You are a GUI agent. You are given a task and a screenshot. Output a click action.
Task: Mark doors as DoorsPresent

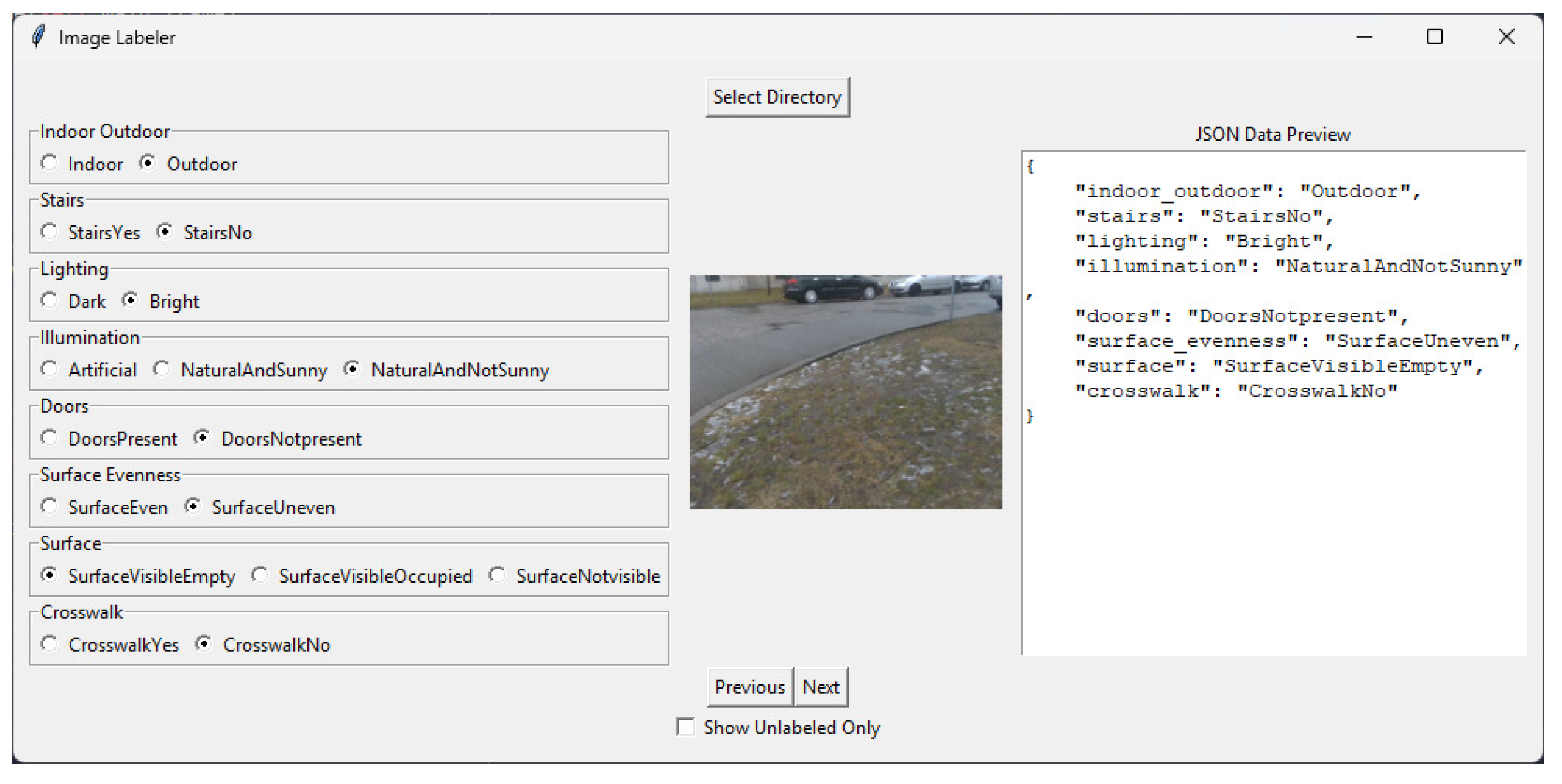coord(49,437)
